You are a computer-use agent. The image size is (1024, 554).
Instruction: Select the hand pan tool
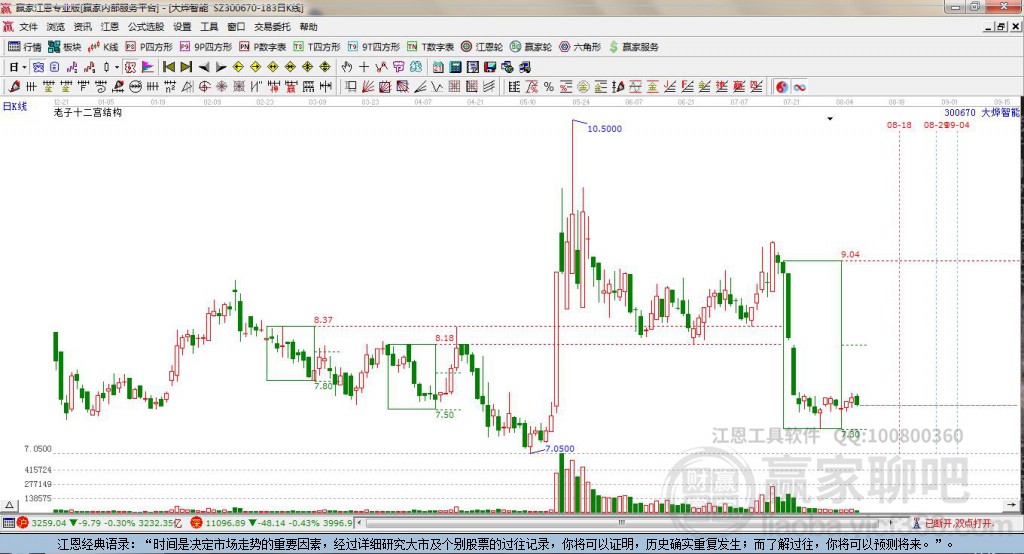point(347,67)
